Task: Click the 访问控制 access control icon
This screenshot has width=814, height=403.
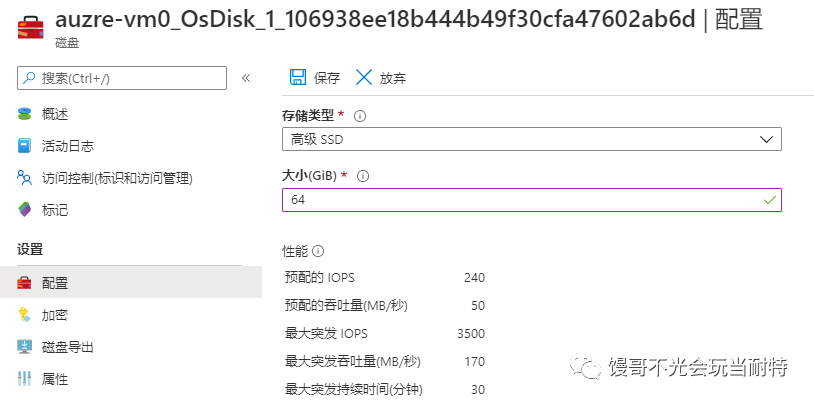Action: click(25, 178)
